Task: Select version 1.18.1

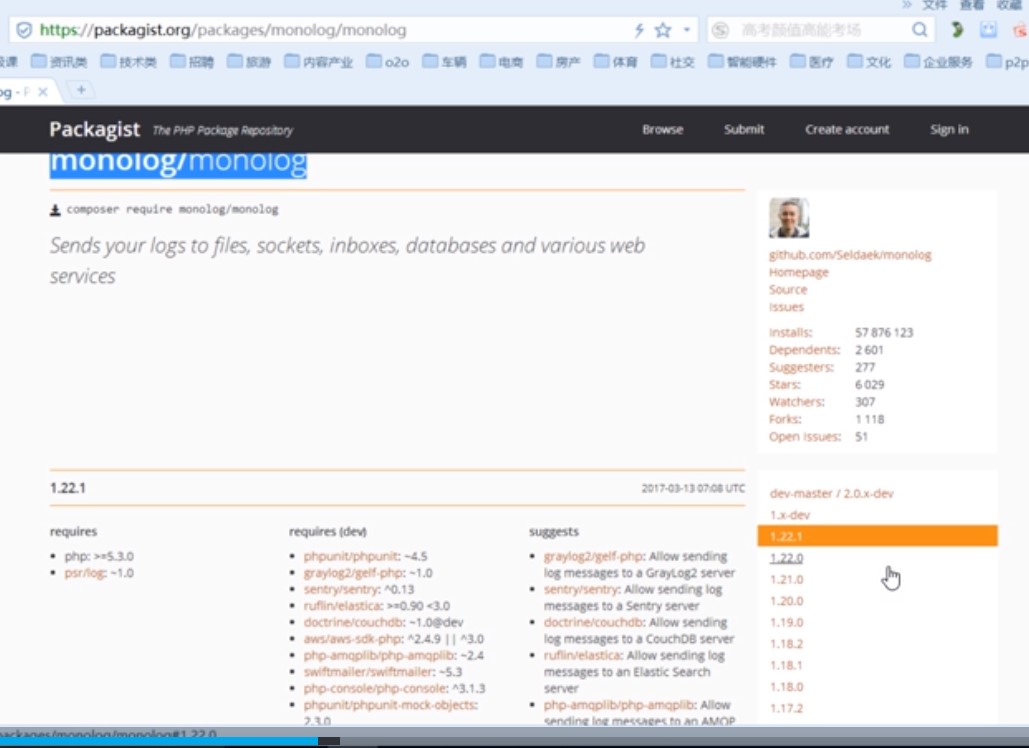Action: [786, 665]
